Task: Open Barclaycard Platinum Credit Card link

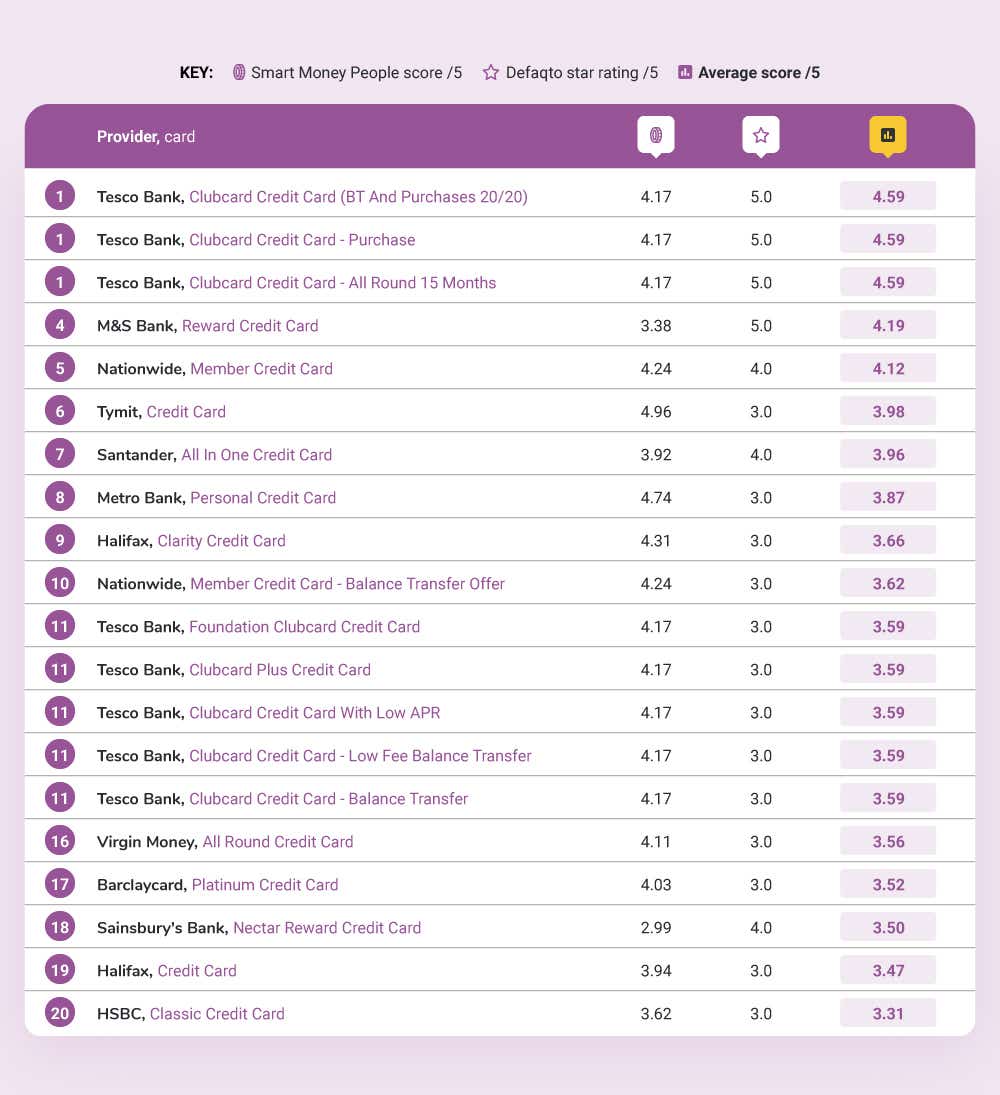Action: click(x=264, y=885)
